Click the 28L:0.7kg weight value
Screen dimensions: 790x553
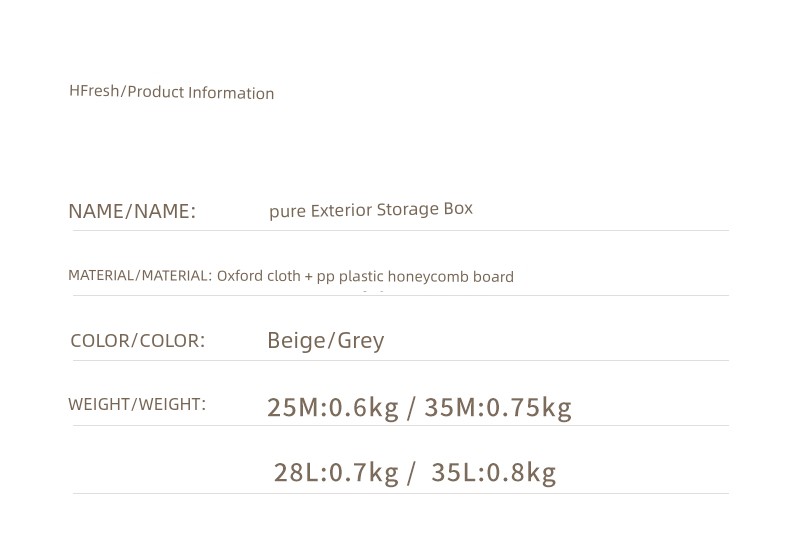(x=336, y=472)
